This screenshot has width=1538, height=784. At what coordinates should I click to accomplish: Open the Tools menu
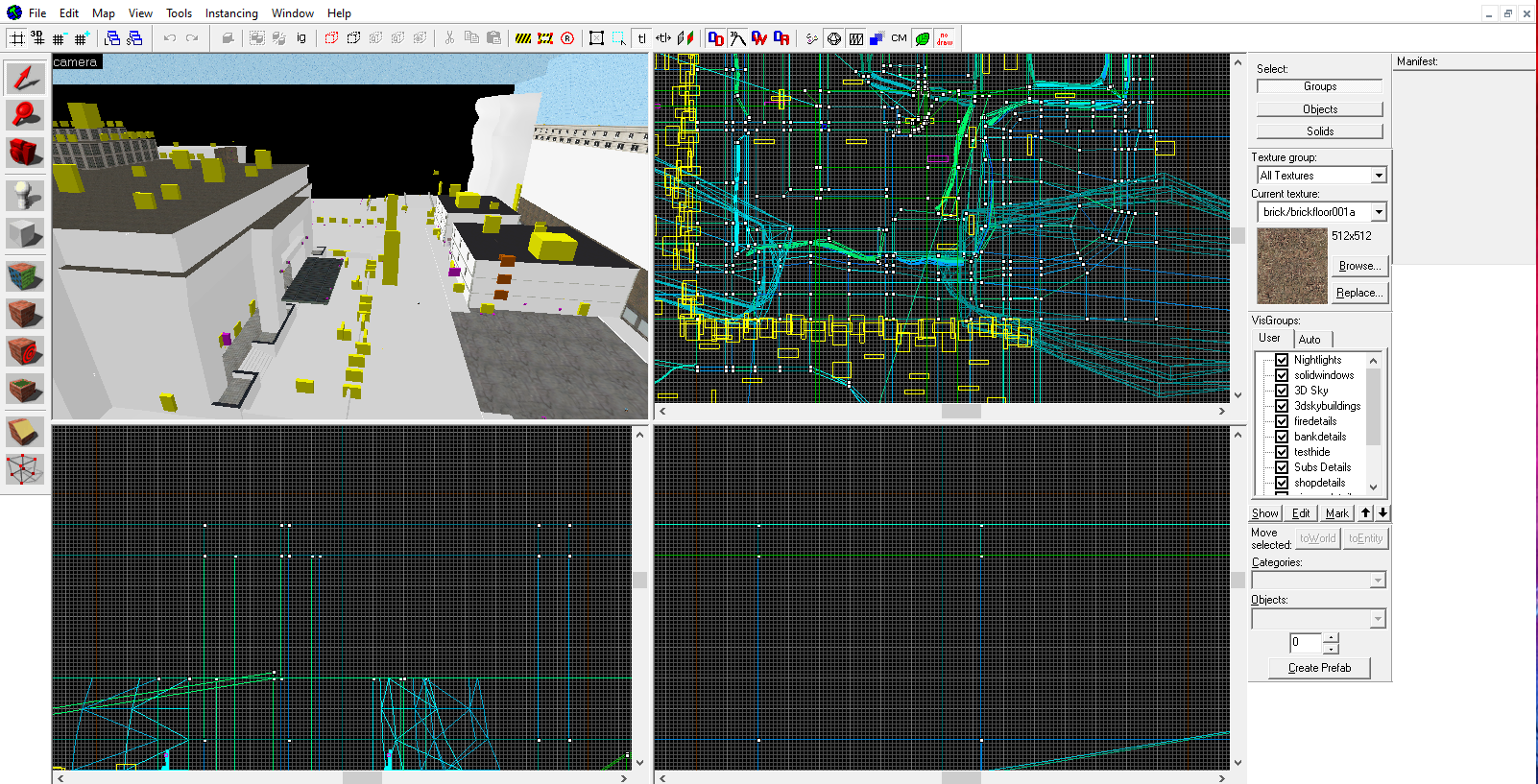coord(179,13)
